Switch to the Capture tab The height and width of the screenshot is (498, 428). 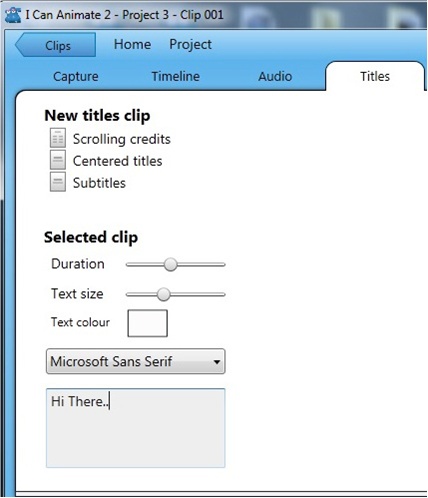[x=76, y=76]
